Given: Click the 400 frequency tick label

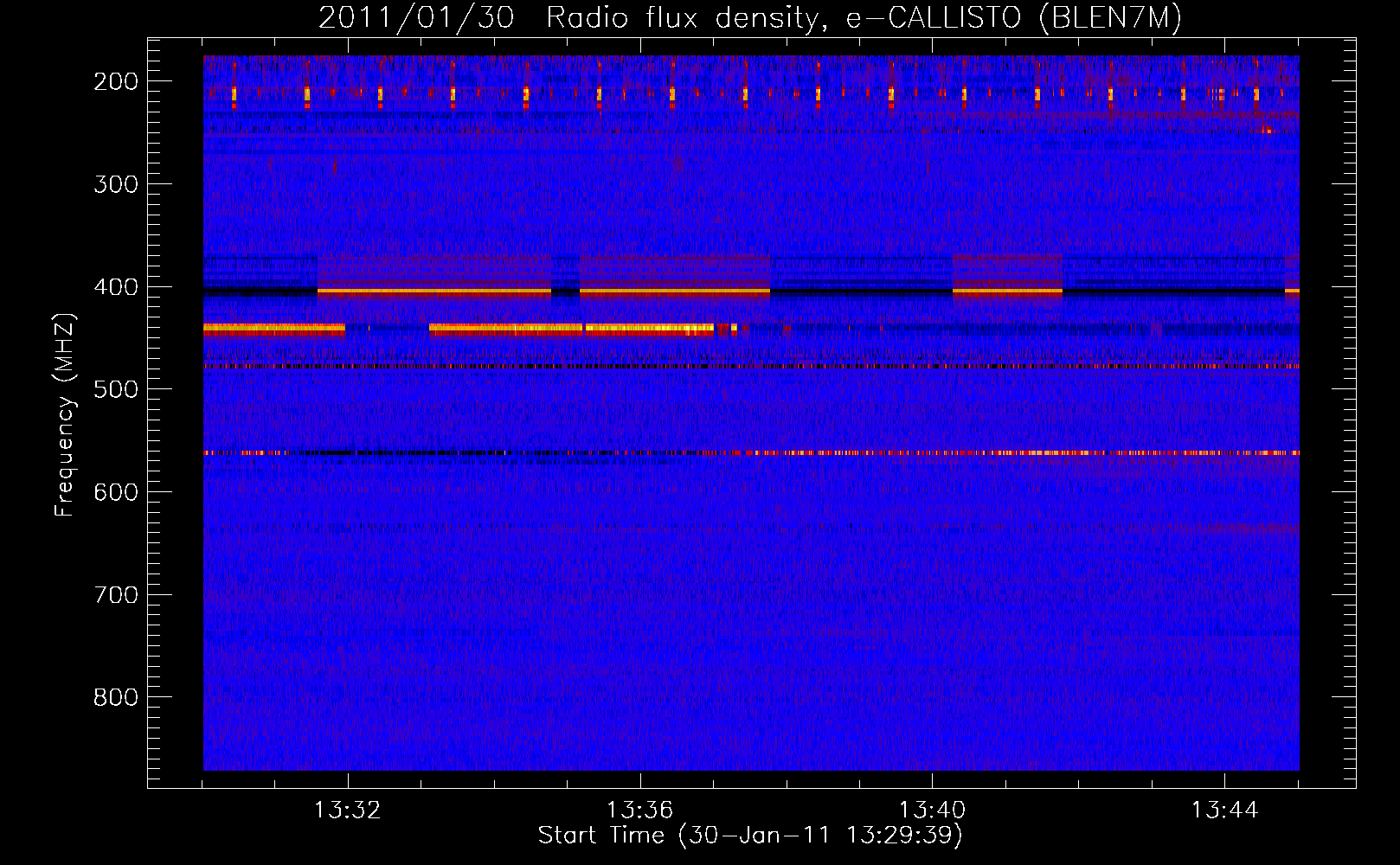Looking at the screenshot, I should (x=116, y=287).
